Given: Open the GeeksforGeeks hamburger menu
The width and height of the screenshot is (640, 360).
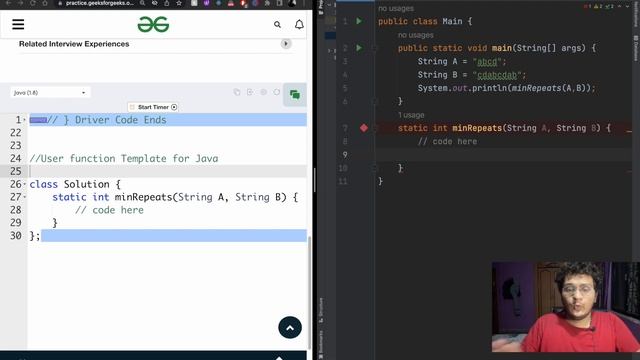Looking at the screenshot, I should click(18, 24).
